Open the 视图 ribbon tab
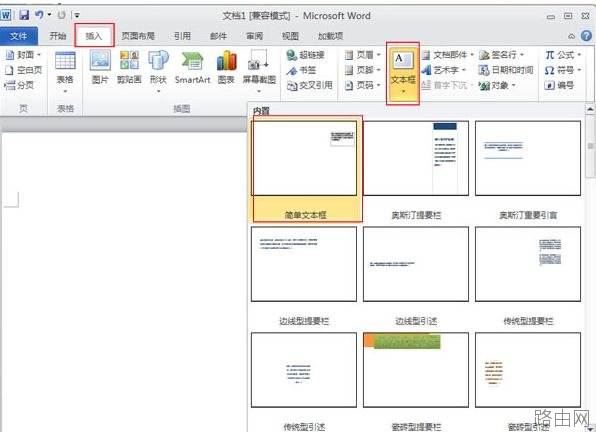 (290, 36)
